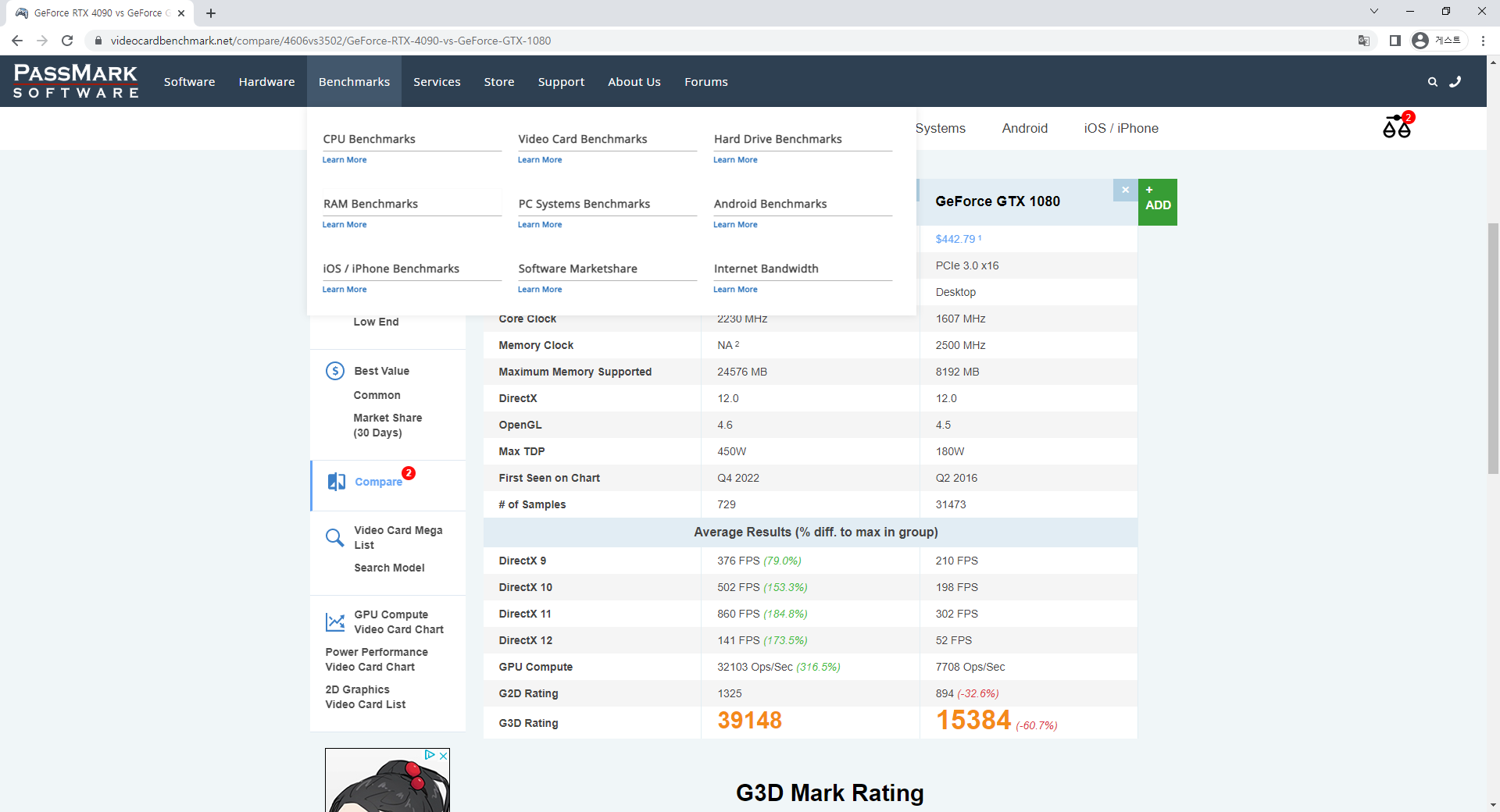
Task: Click the tab search chevron
Action: click(1374, 11)
